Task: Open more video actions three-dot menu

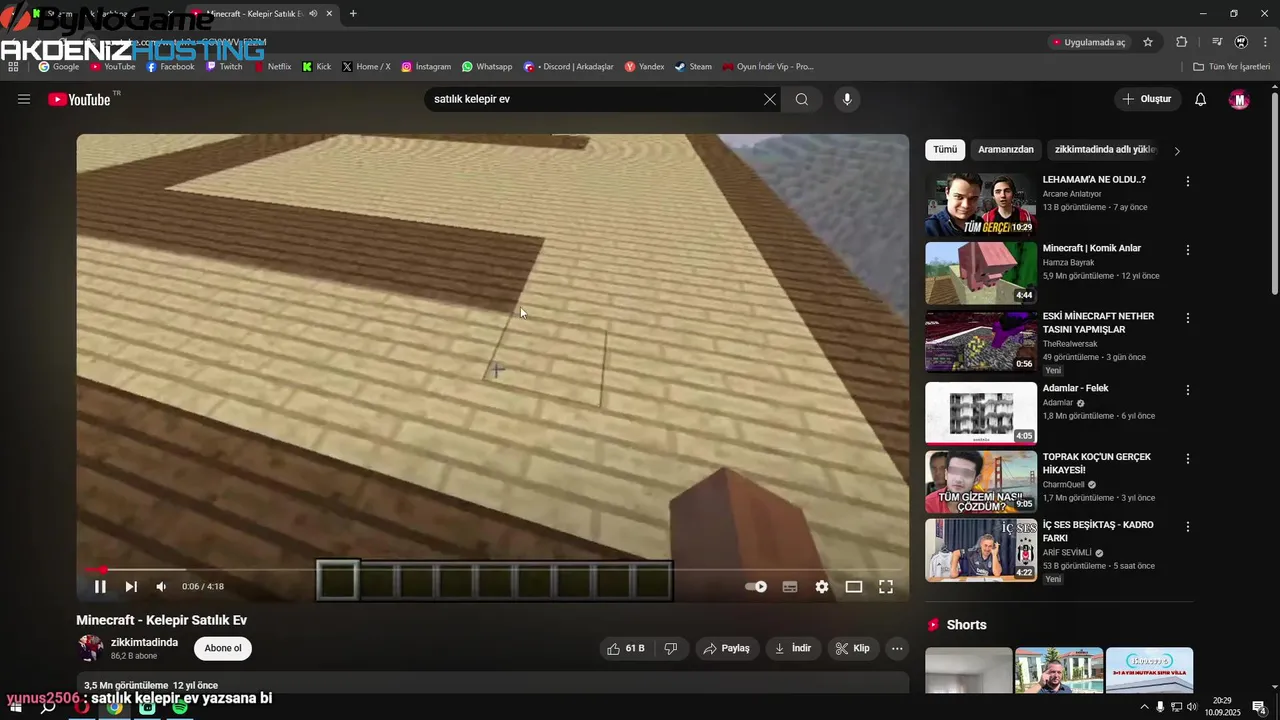Action: (x=897, y=648)
